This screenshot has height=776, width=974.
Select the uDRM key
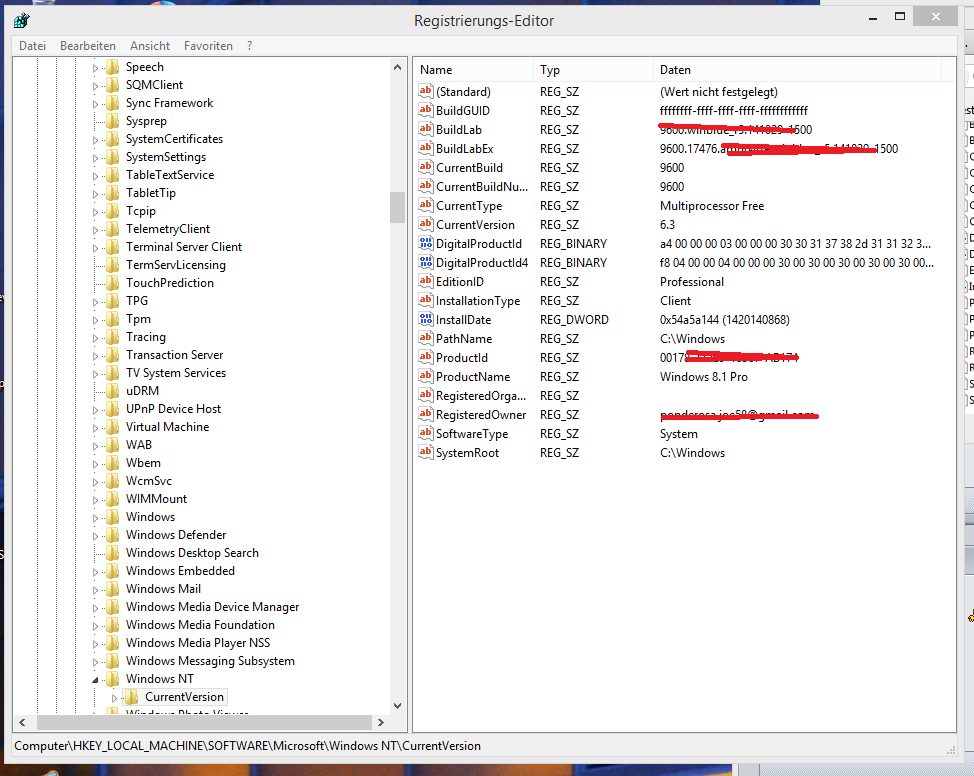click(142, 390)
